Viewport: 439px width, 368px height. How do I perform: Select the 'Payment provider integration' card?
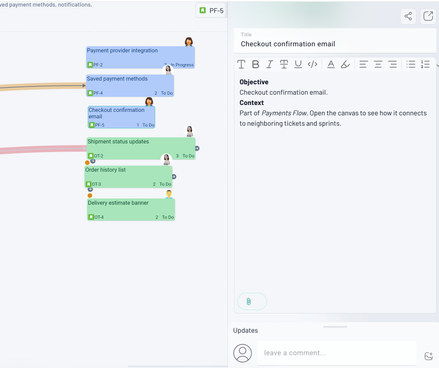coord(140,57)
